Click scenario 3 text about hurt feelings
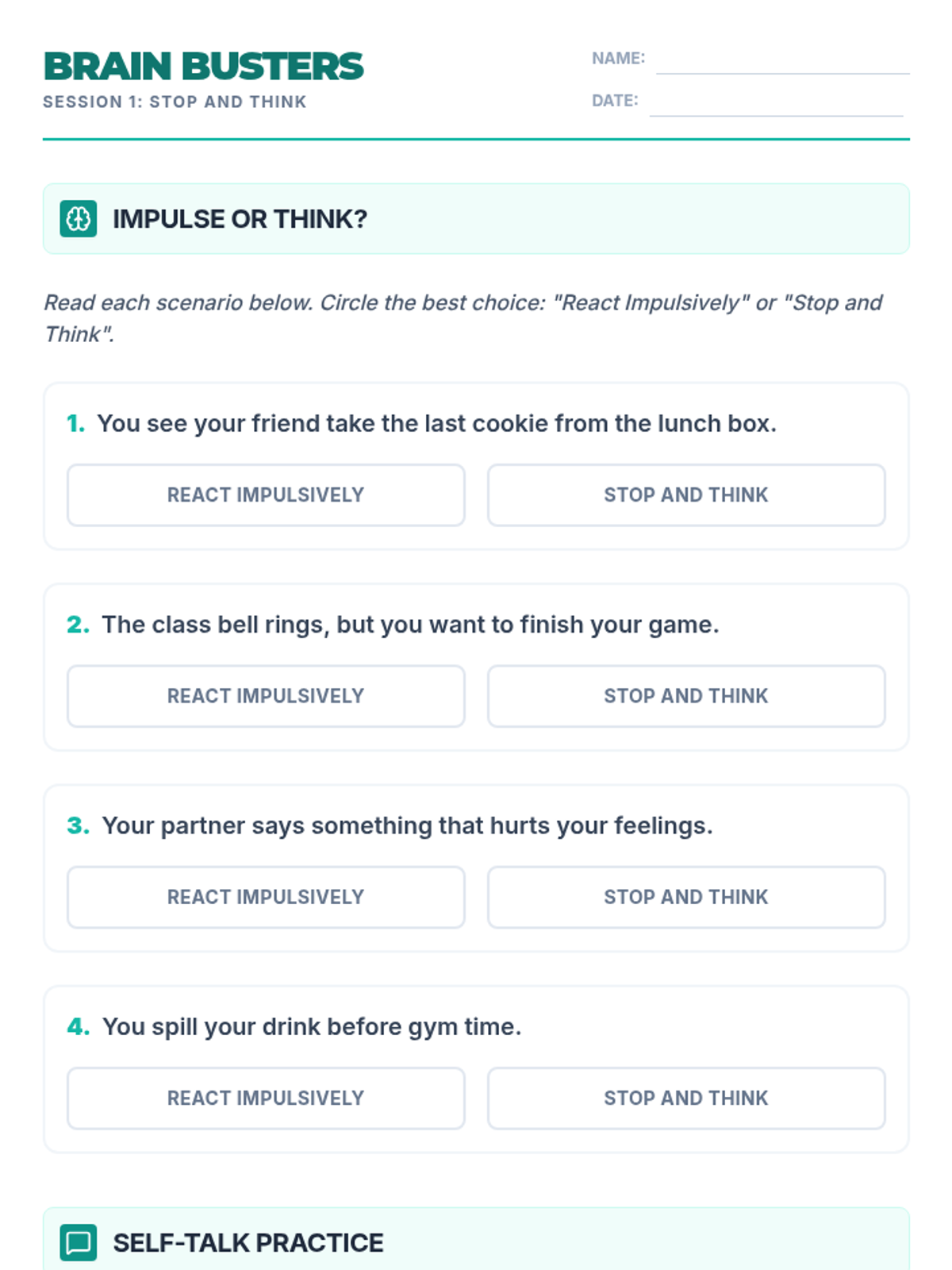The width and height of the screenshot is (952, 1270). 407,825
